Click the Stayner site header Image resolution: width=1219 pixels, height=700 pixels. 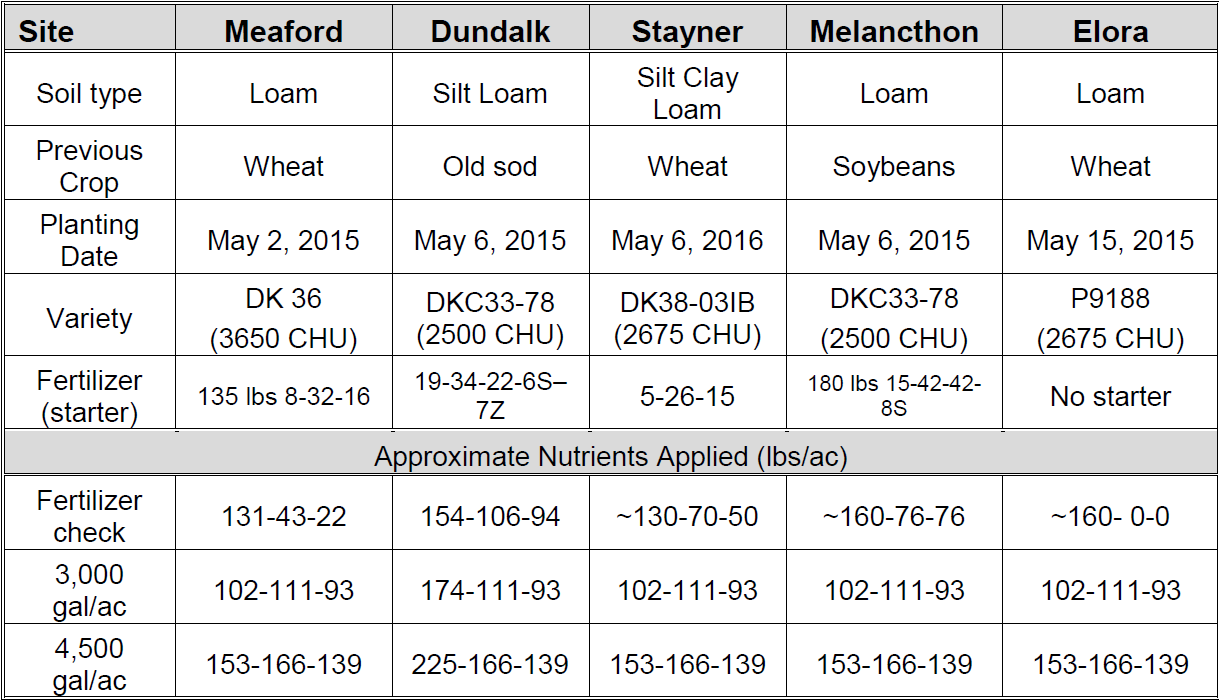[x=687, y=31]
